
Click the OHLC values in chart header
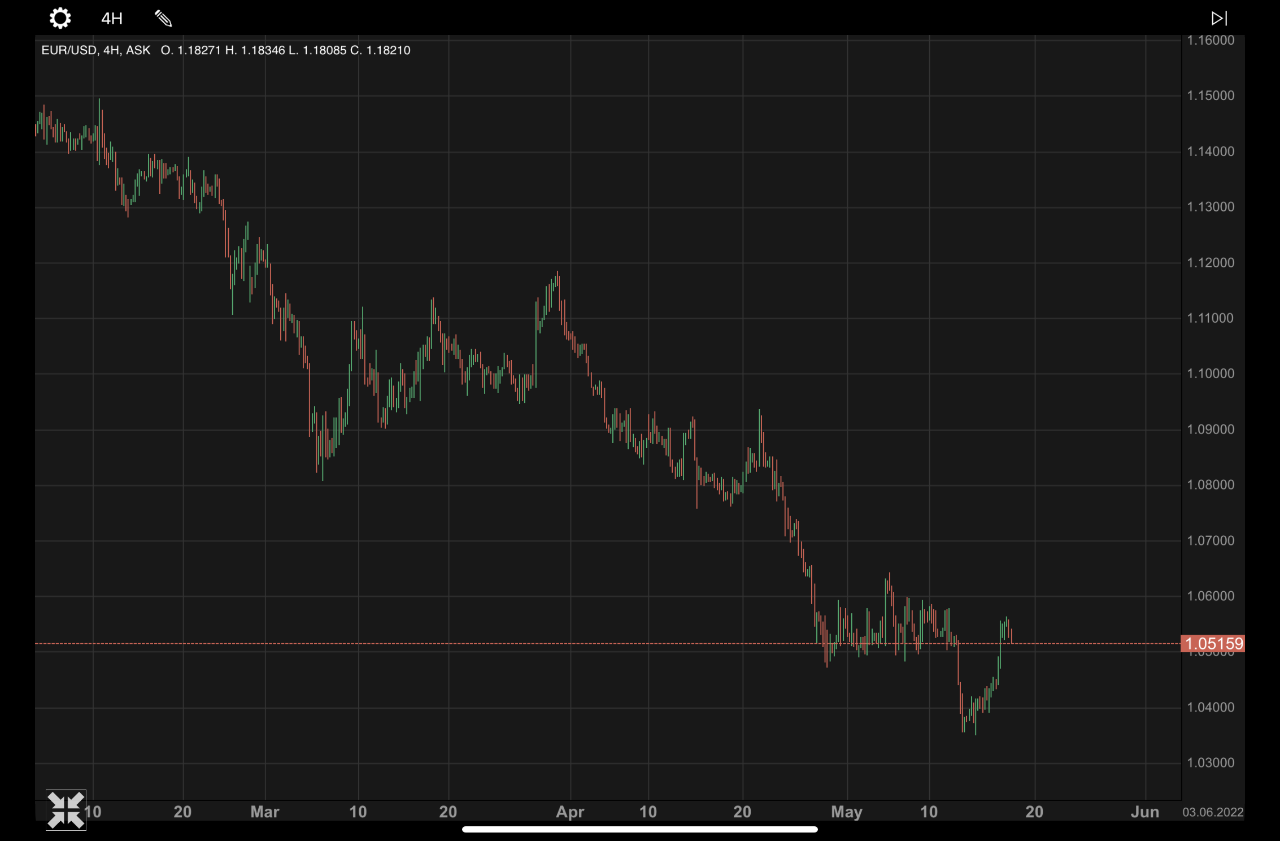(x=286, y=50)
